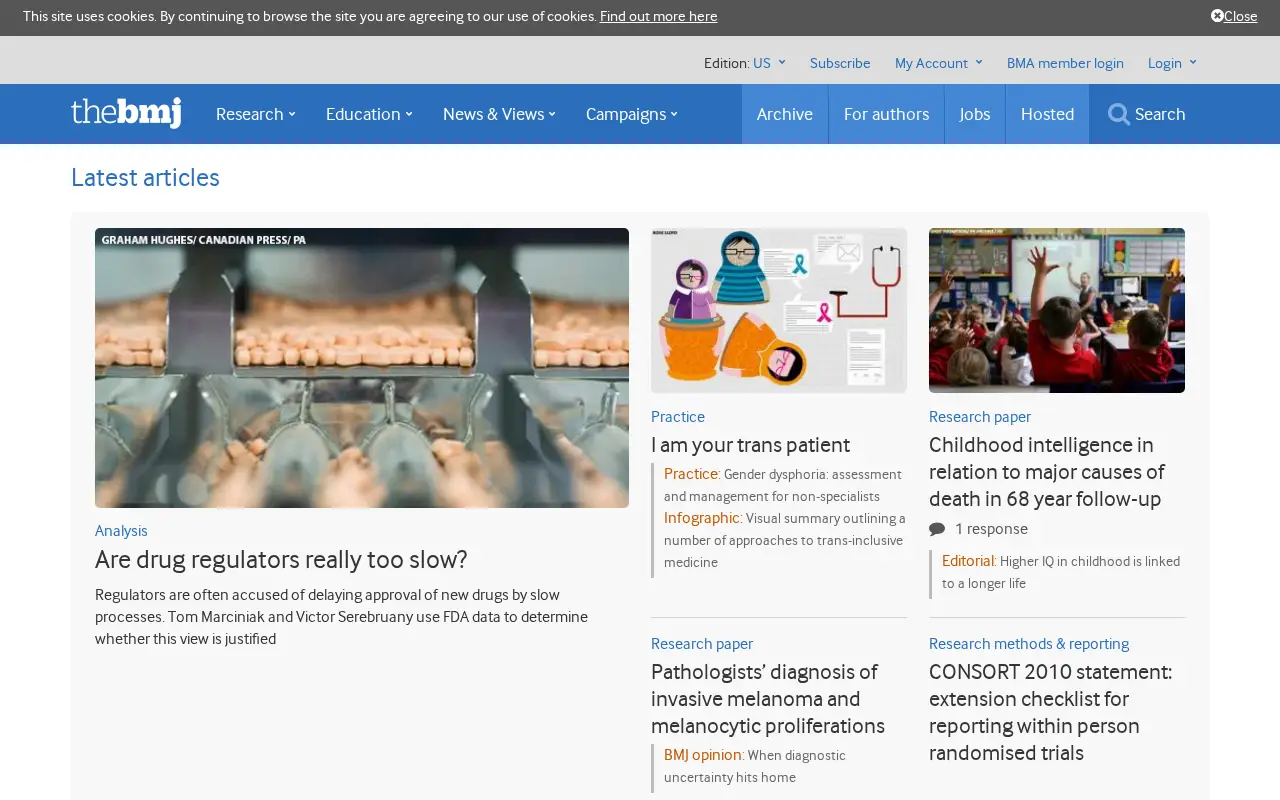Click the Subscribe link

[840, 63]
